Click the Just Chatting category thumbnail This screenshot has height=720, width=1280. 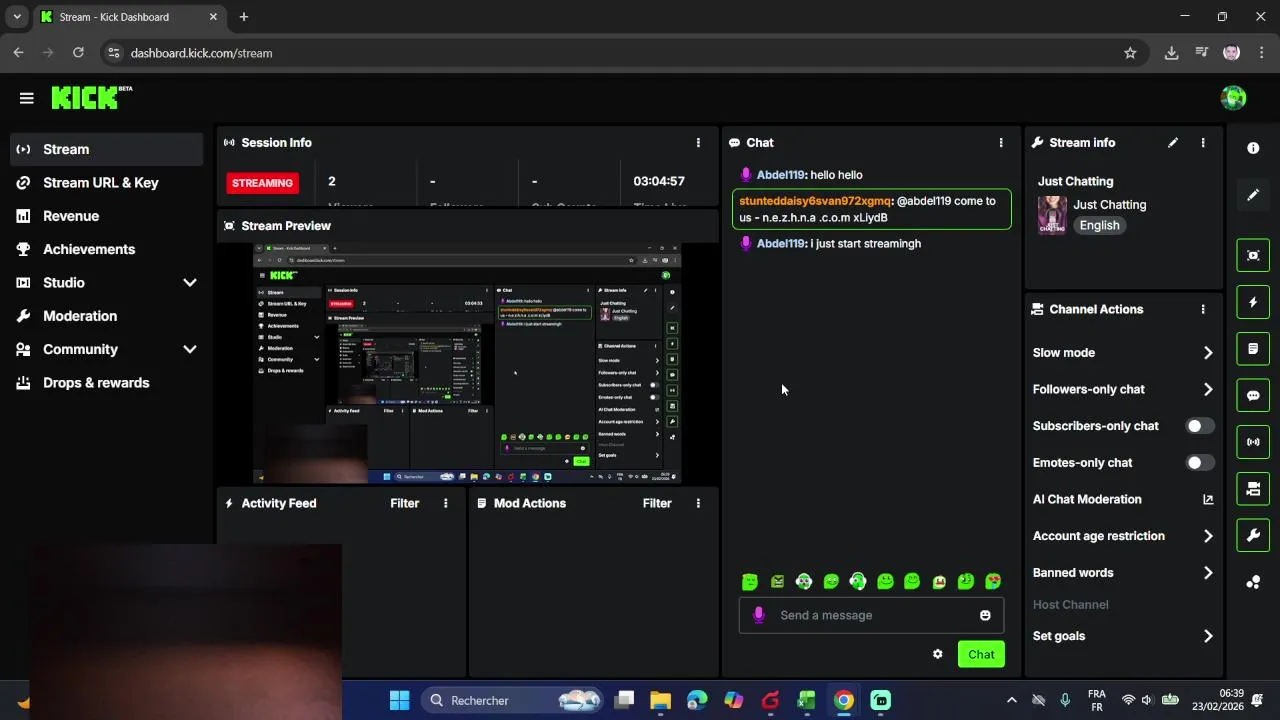1052,215
